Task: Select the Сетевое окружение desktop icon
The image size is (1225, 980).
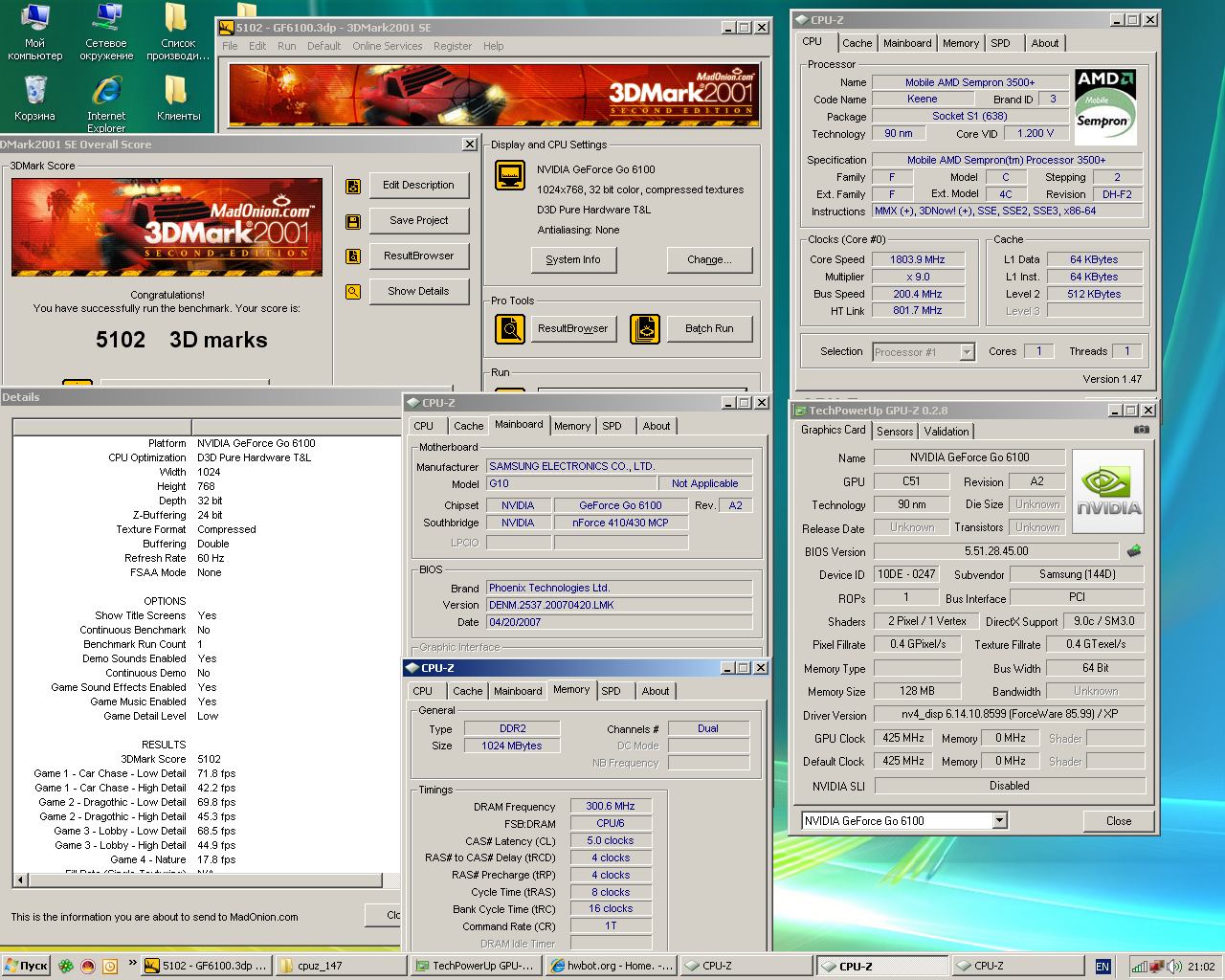Action: click(106, 32)
